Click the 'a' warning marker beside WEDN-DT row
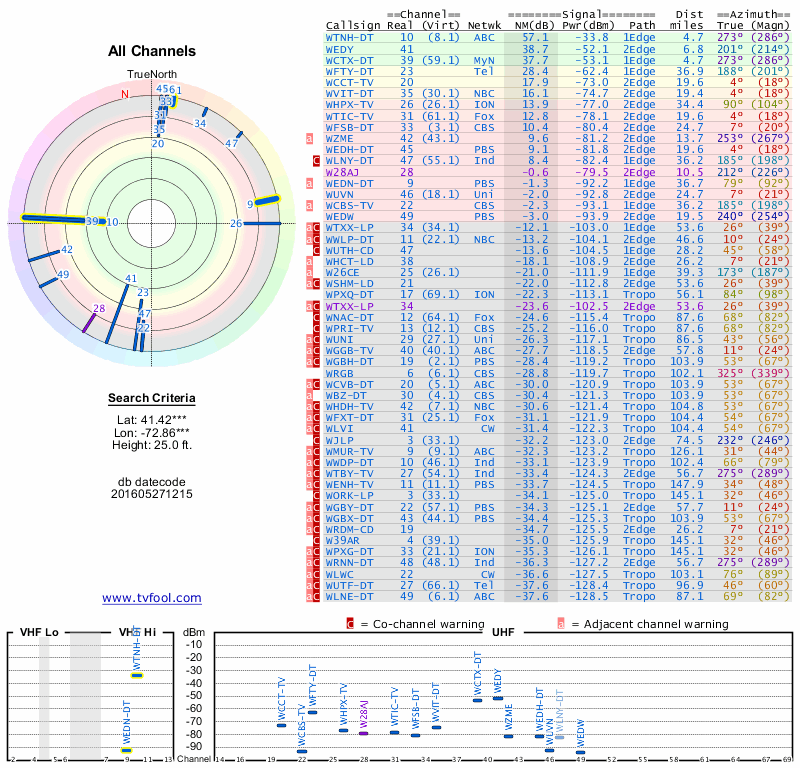 click(x=309, y=183)
